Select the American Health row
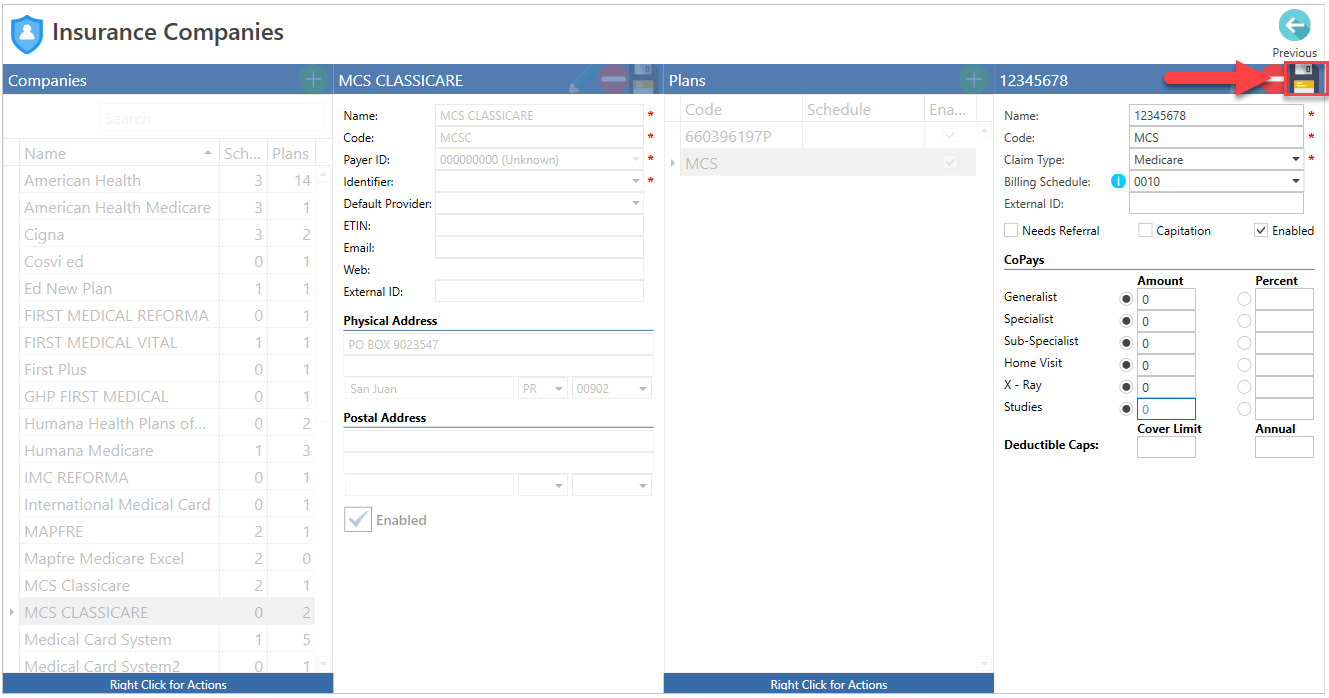Image resolution: width=1329 pixels, height=698 pixels. (x=167, y=181)
